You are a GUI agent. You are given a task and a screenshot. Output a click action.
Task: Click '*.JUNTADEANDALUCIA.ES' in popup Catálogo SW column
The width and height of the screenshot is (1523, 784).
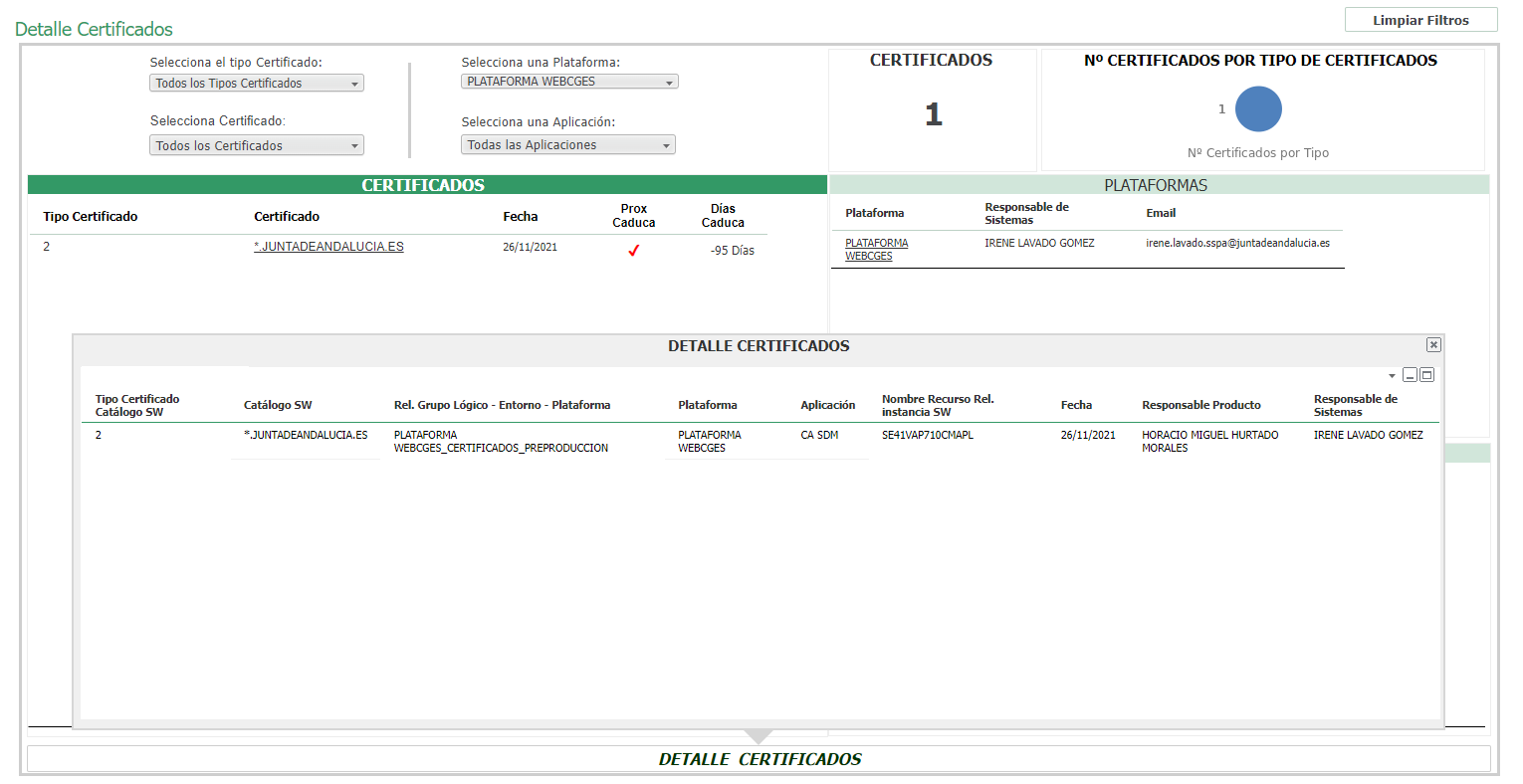[x=306, y=435]
